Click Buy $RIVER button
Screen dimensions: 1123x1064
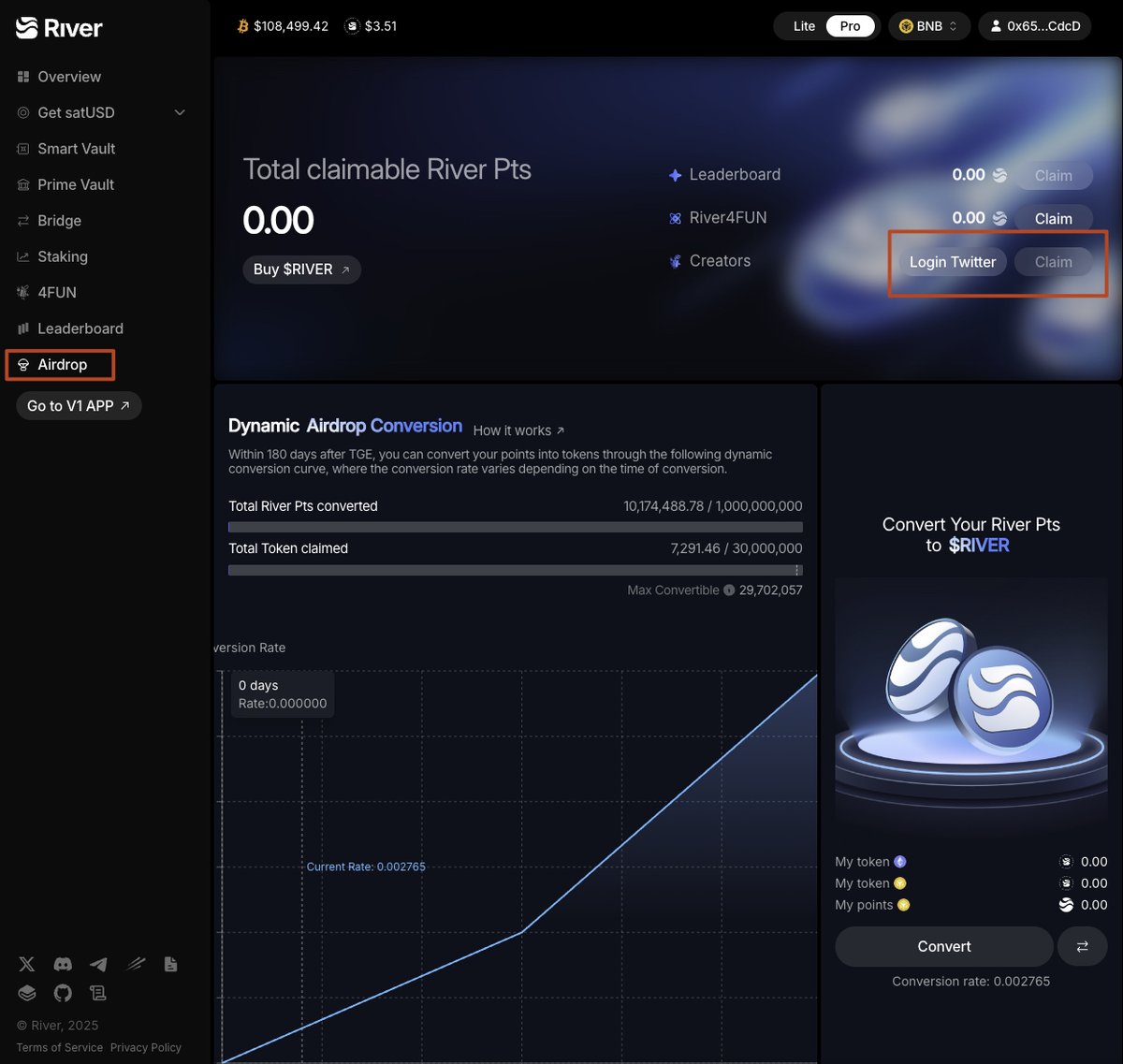tap(301, 270)
